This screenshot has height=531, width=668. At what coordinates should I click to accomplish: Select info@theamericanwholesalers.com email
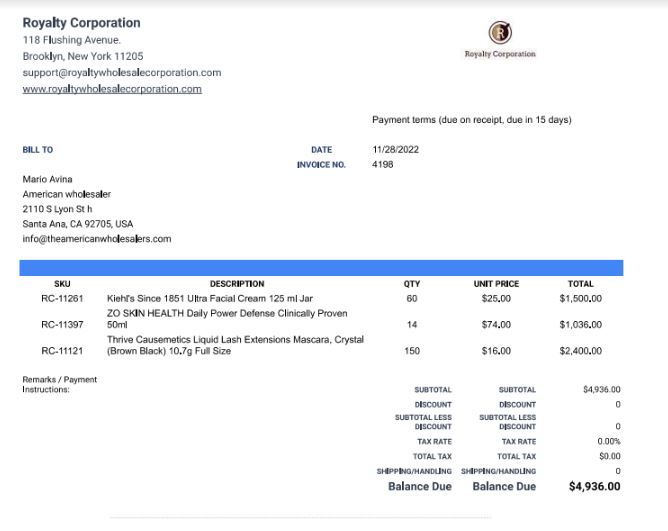point(97,239)
